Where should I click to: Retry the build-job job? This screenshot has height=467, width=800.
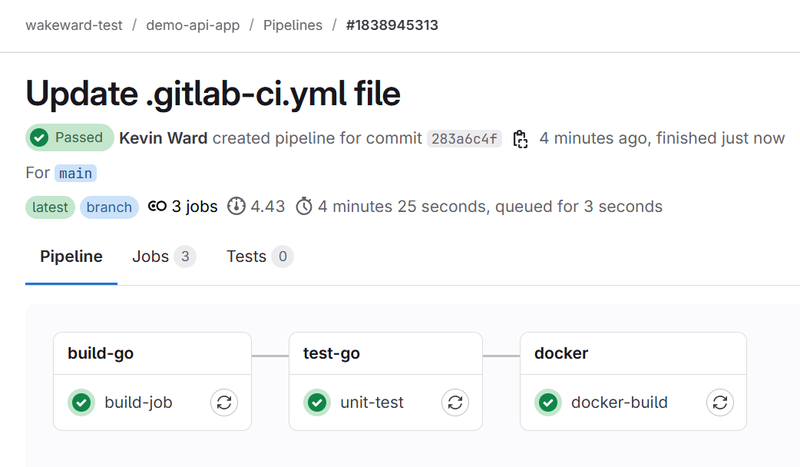224,403
